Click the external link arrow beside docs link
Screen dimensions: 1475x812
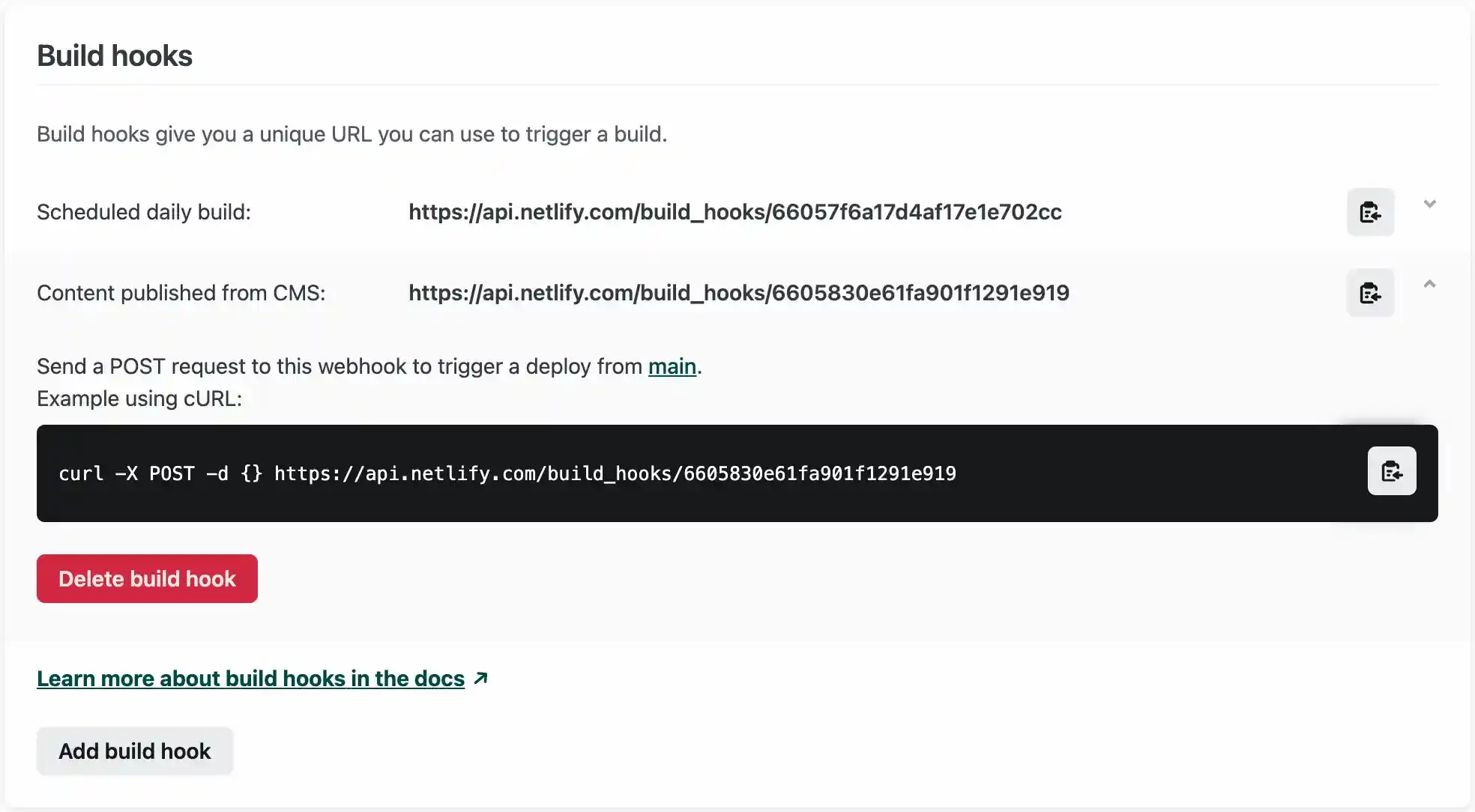tap(481, 678)
